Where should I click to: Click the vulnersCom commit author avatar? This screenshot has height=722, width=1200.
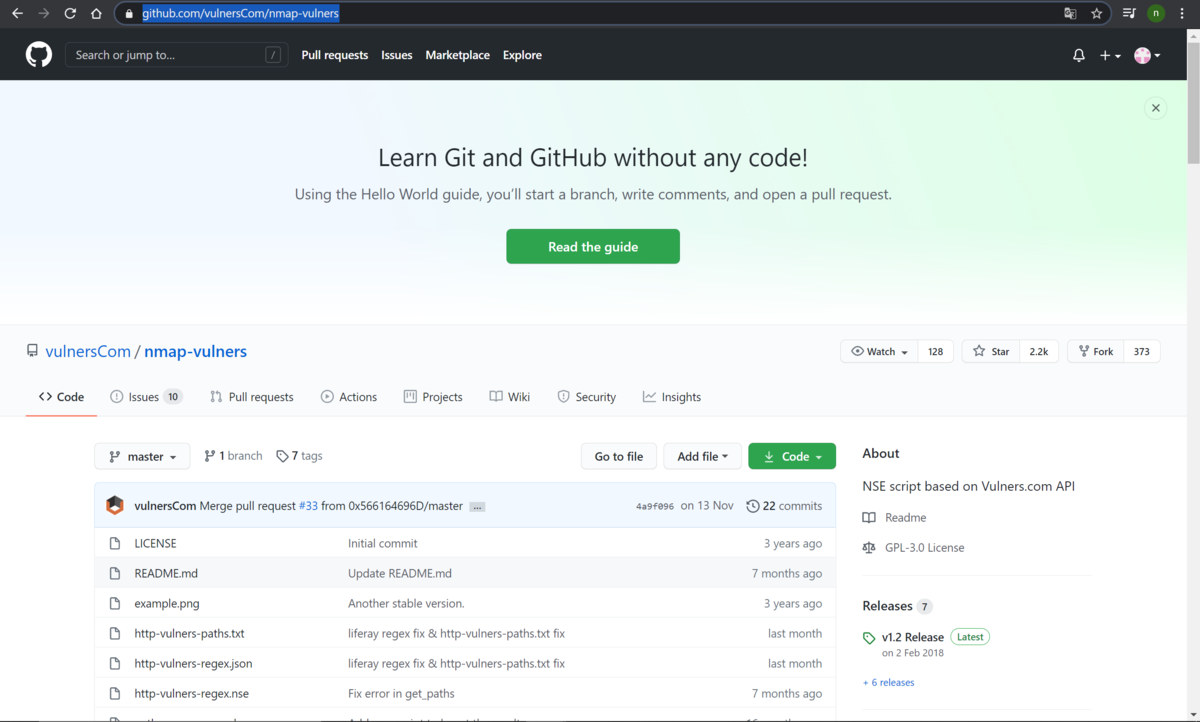[x=115, y=506]
